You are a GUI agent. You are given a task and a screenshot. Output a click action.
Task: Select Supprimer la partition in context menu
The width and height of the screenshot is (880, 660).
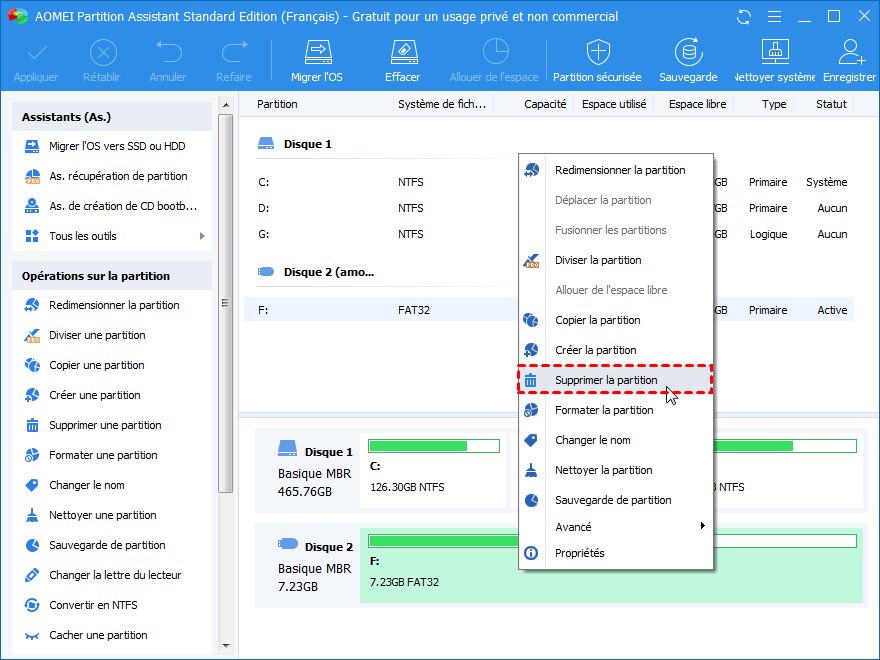click(x=606, y=380)
